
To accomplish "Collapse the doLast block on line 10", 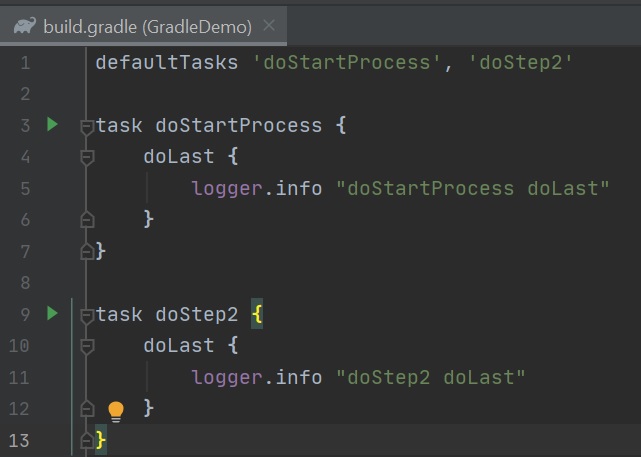I will pyautogui.click(x=87, y=345).
